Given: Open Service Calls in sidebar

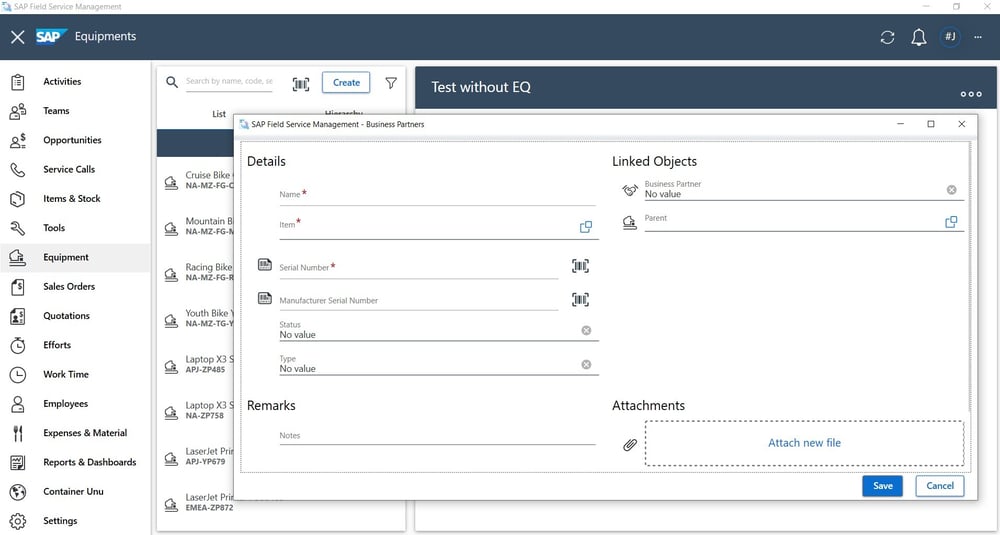Looking at the screenshot, I should click(69, 169).
